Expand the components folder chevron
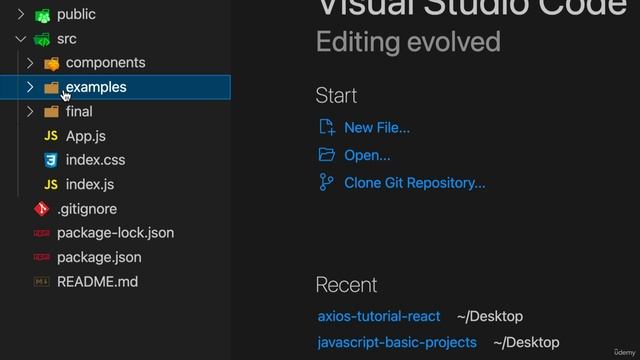 click(30, 63)
